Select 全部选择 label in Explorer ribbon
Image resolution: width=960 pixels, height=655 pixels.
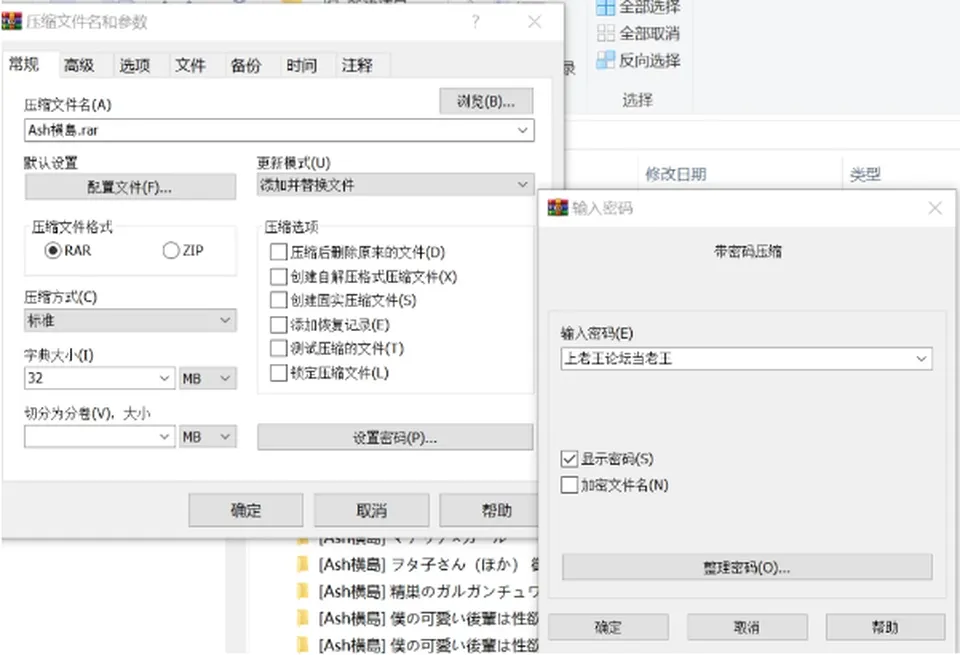[650, 7]
